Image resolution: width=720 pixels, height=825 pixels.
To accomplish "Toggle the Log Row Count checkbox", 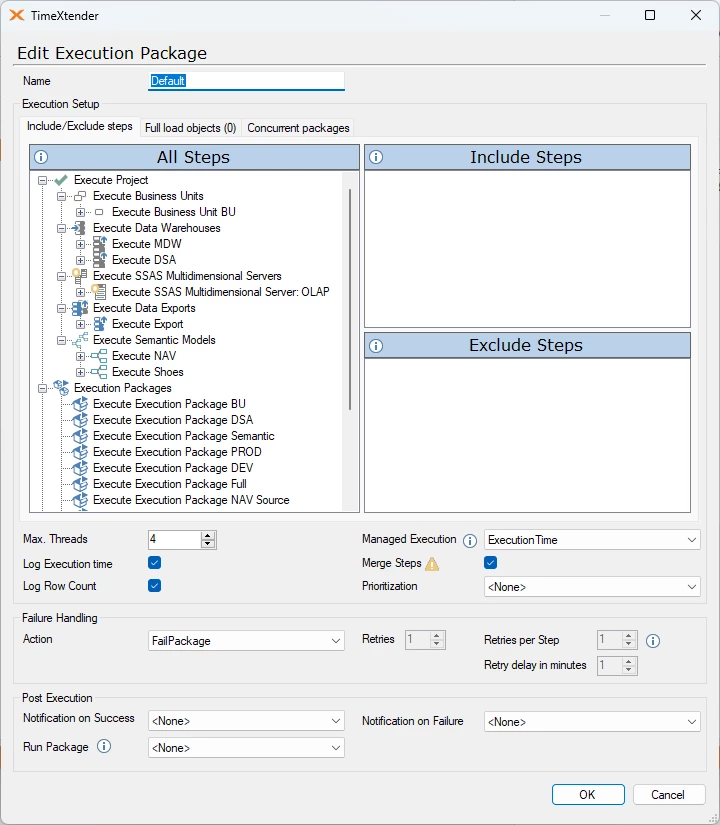I will coord(154,586).
